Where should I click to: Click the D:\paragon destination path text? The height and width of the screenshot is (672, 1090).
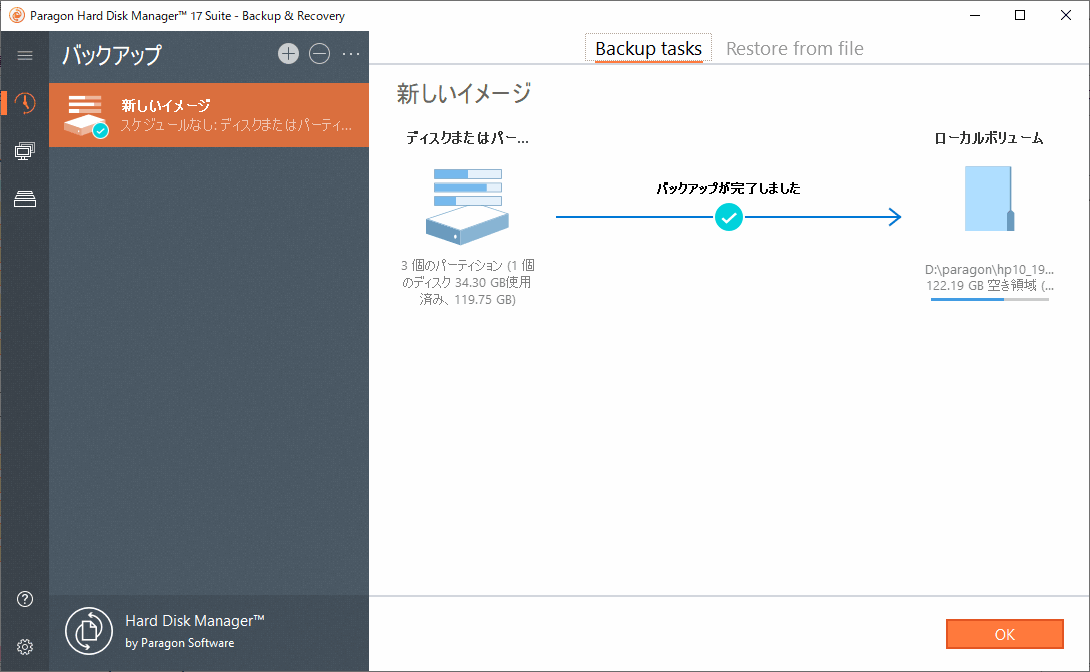coord(989,269)
